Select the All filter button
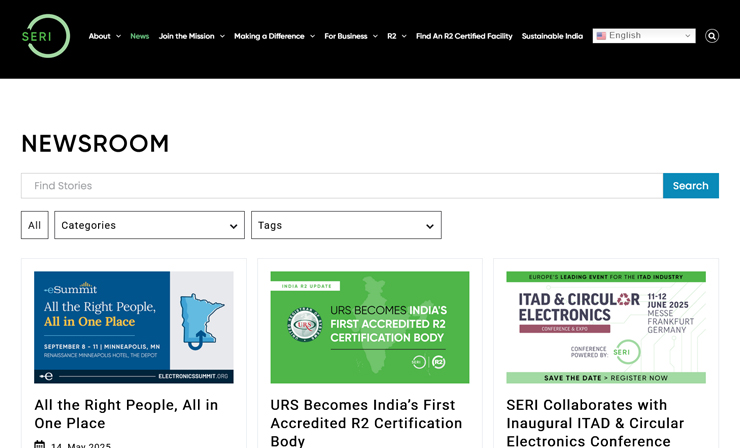This screenshot has height=448, width=740. tap(34, 225)
